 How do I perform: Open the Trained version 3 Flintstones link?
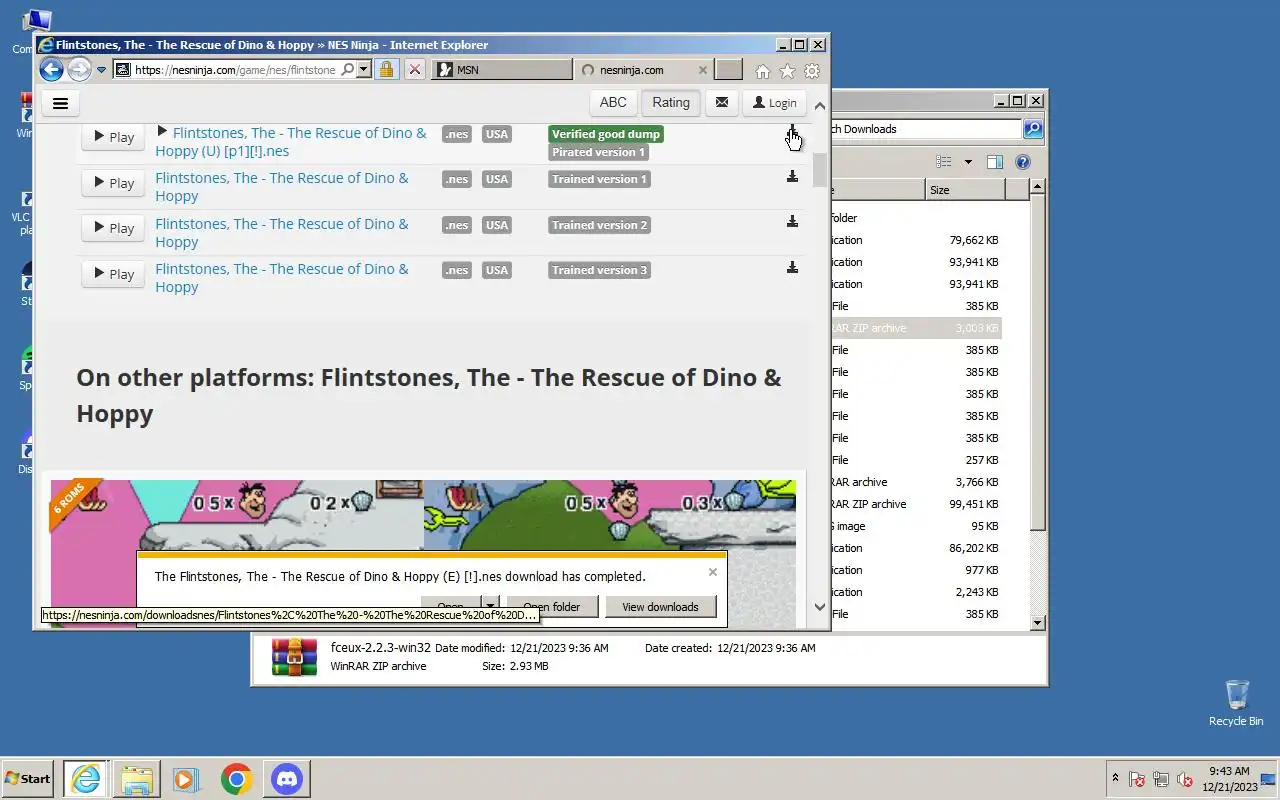point(282,278)
